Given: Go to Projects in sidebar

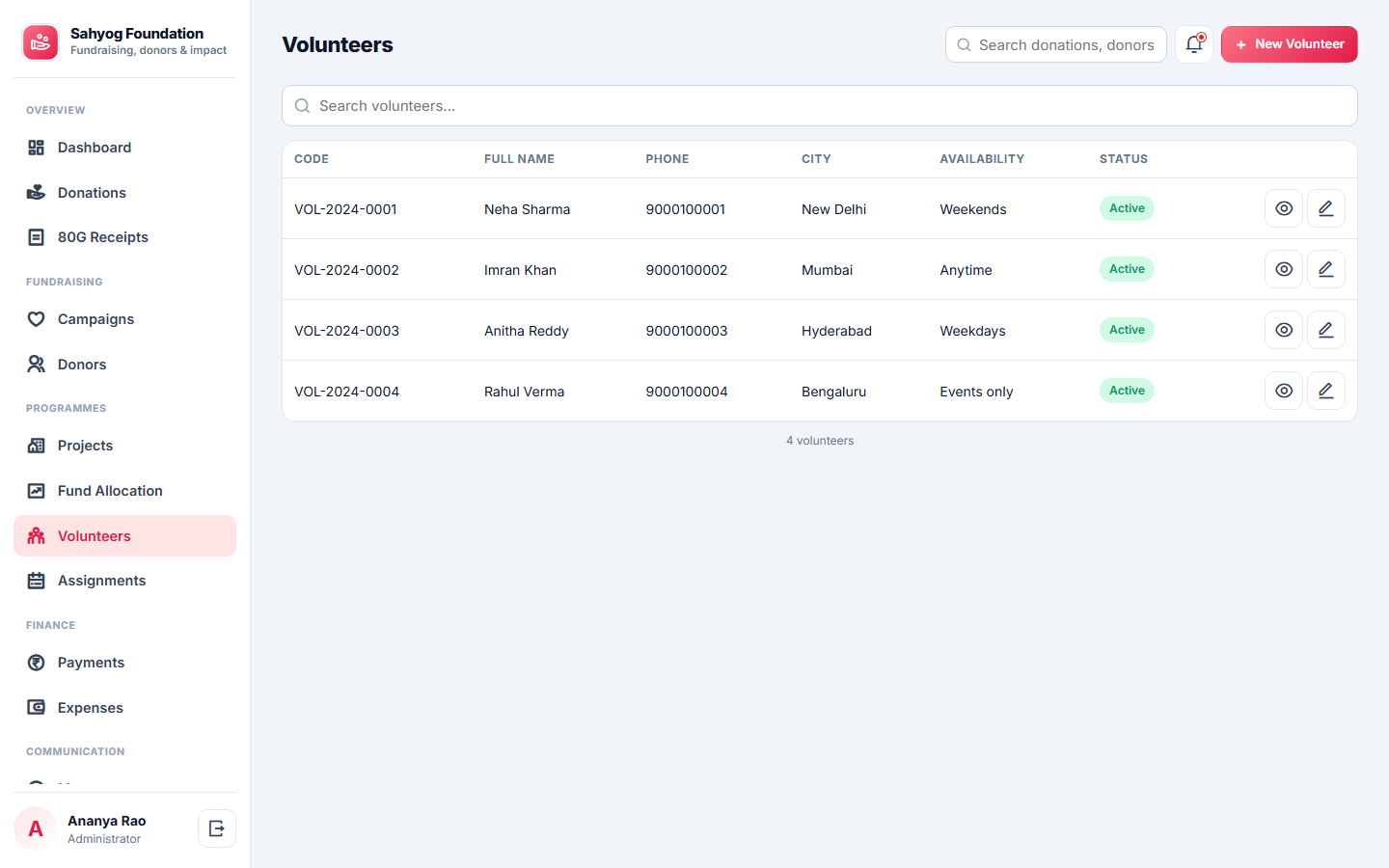Looking at the screenshot, I should pyautogui.click(x=124, y=446).
